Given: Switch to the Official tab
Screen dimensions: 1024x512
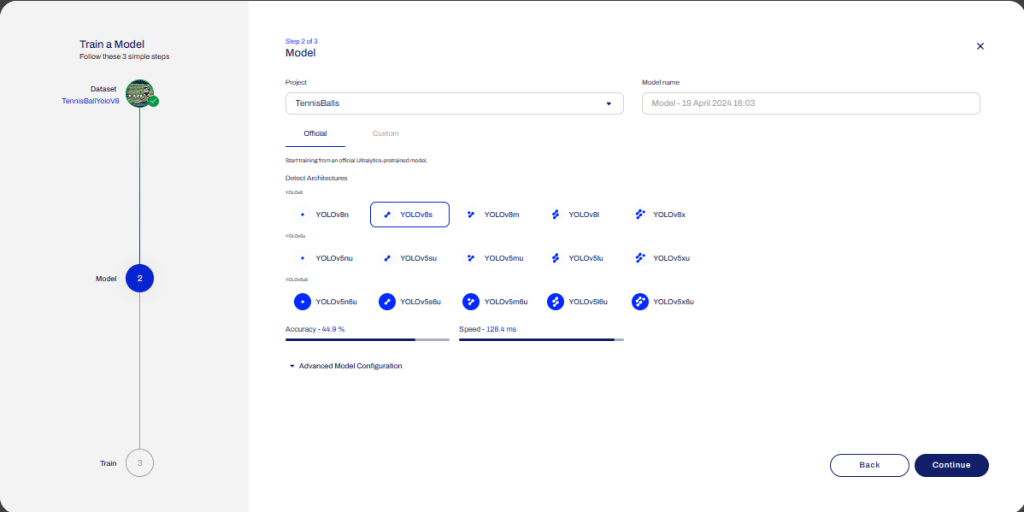Looking at the screenshot, I should pos(315,133).
